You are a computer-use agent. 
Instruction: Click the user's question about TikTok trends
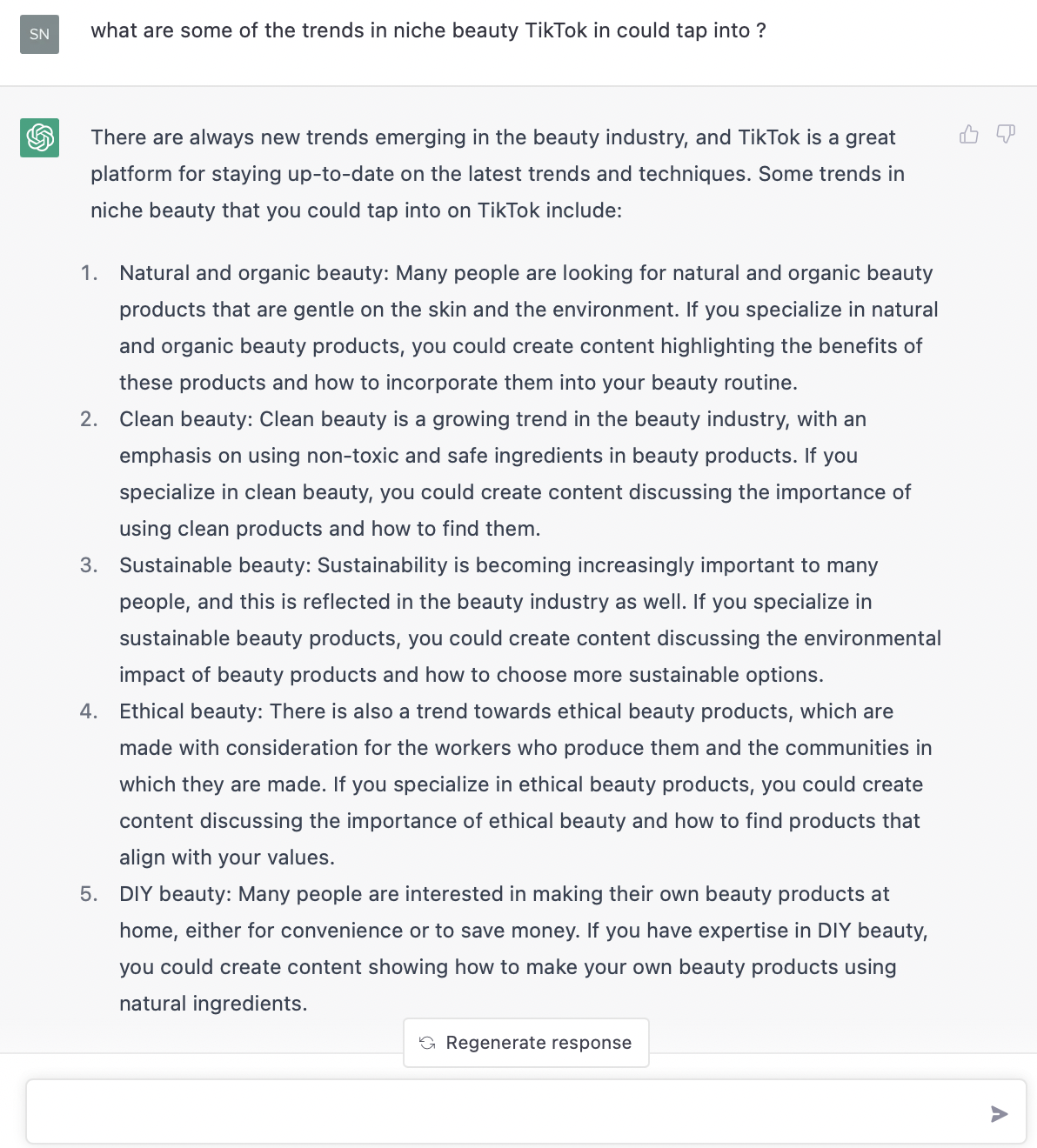pyautogui.click(x=428, y=31)
